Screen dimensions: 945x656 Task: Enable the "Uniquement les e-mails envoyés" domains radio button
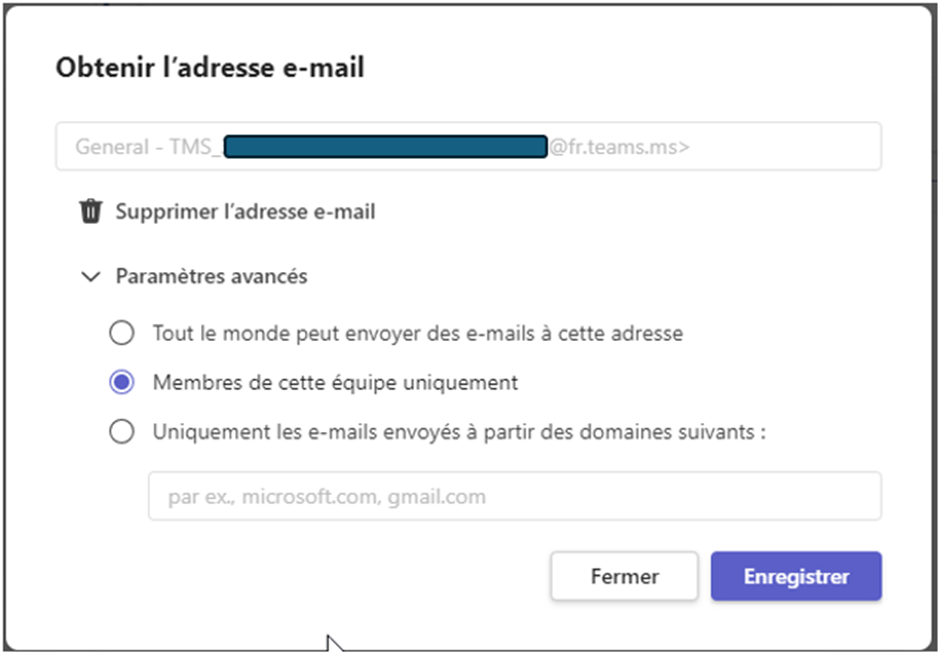[122, 432]
